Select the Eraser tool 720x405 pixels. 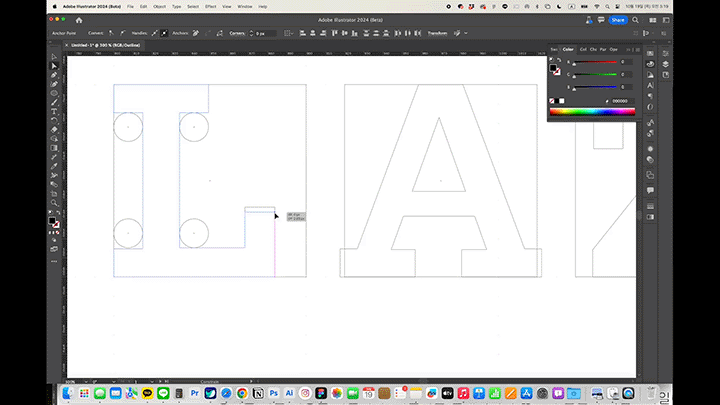54,130
